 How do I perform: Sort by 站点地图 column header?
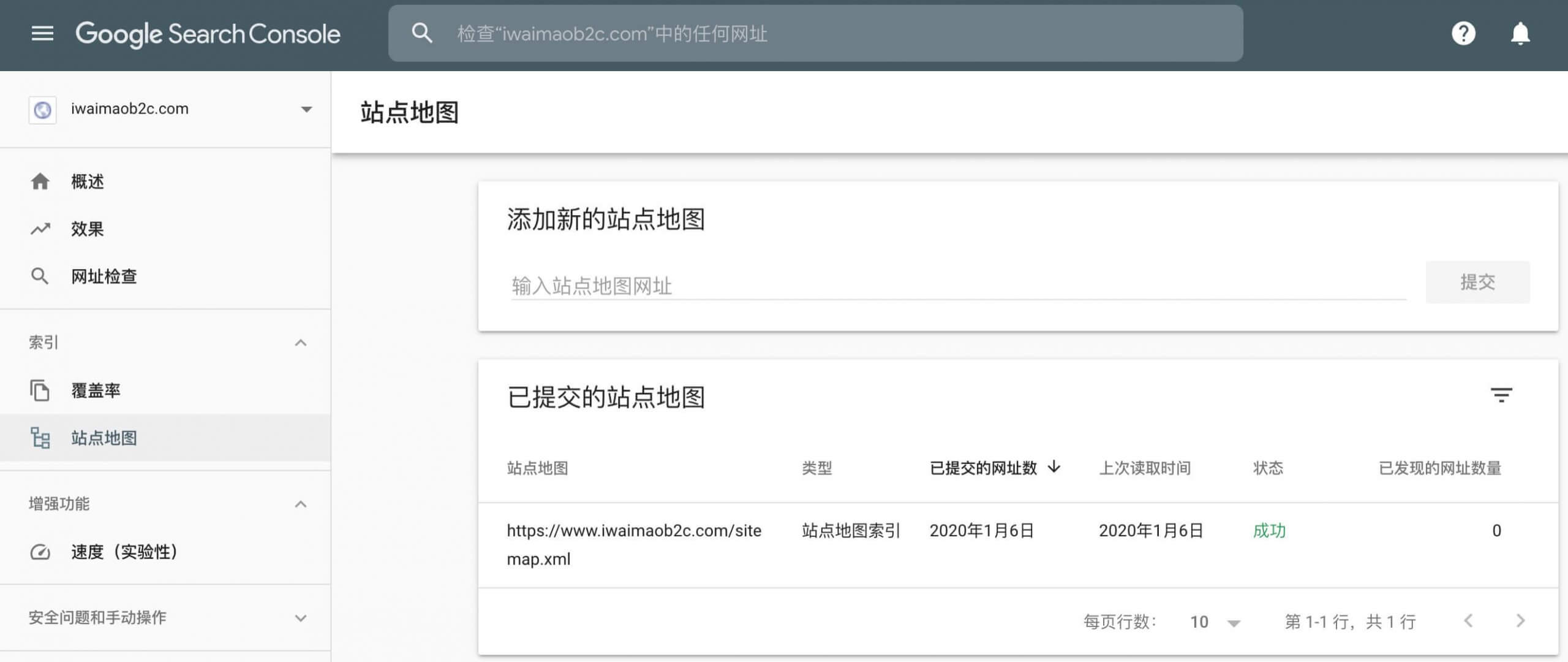coord(538,468)
